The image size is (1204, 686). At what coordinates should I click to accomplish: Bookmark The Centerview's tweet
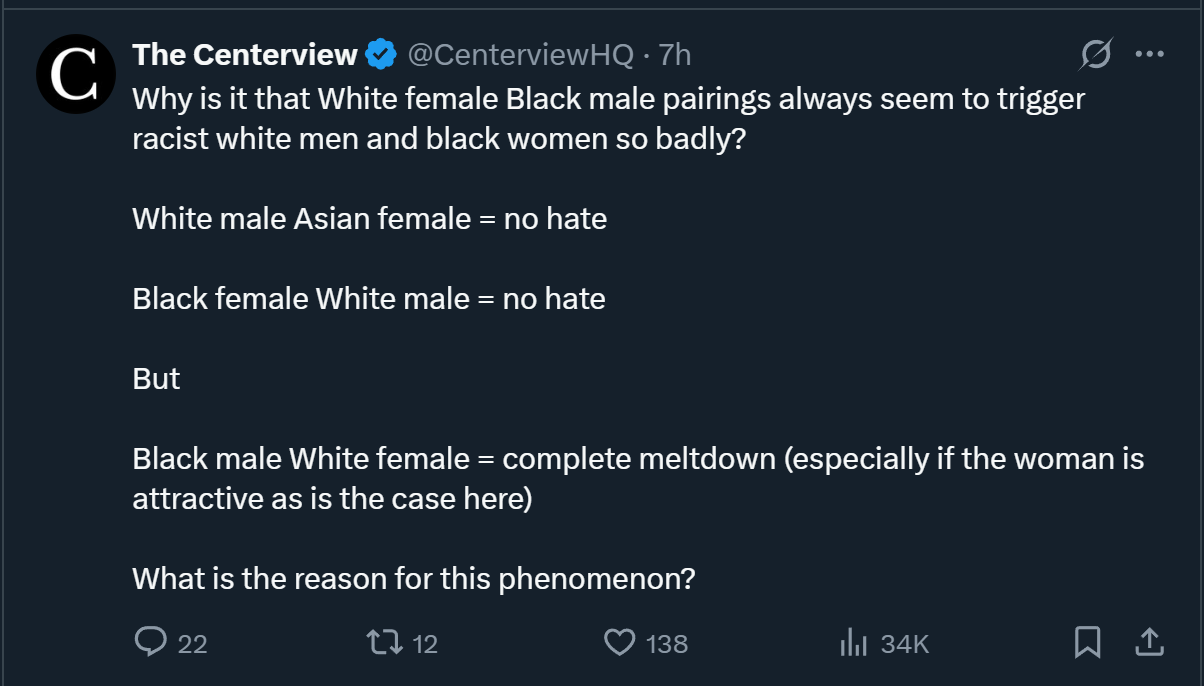[x=1087, y=642]
